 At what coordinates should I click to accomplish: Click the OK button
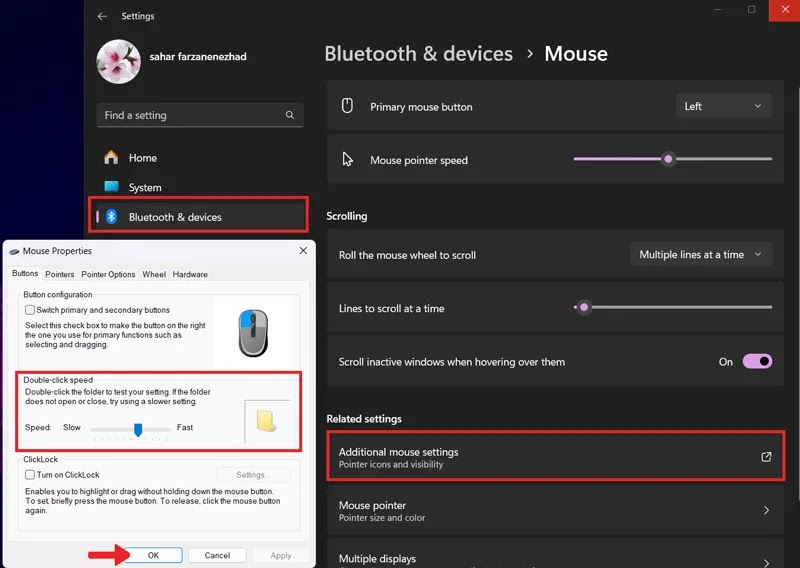coord(153,555)
